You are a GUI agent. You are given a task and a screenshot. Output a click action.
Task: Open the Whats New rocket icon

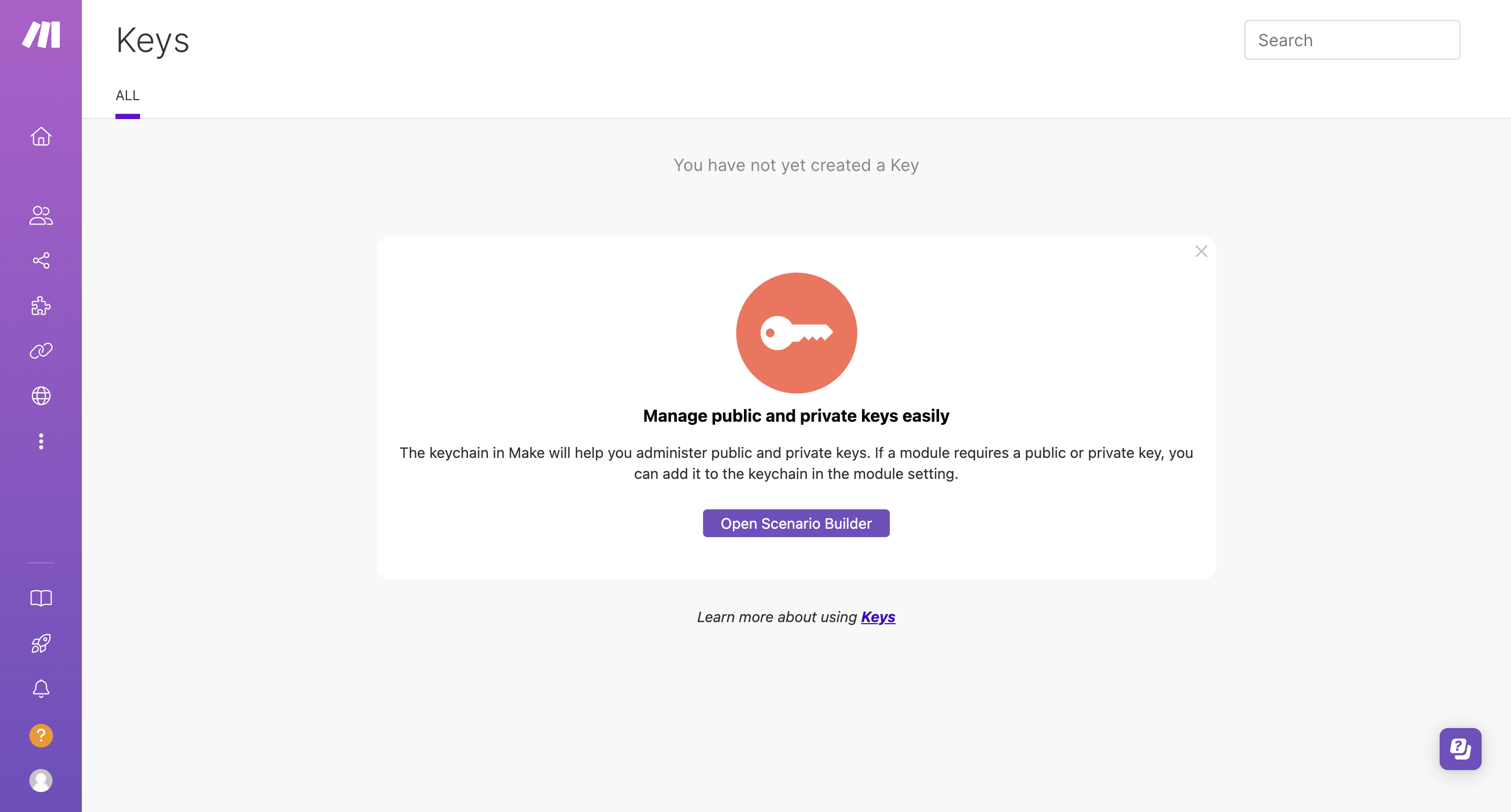tap(40, 643)
